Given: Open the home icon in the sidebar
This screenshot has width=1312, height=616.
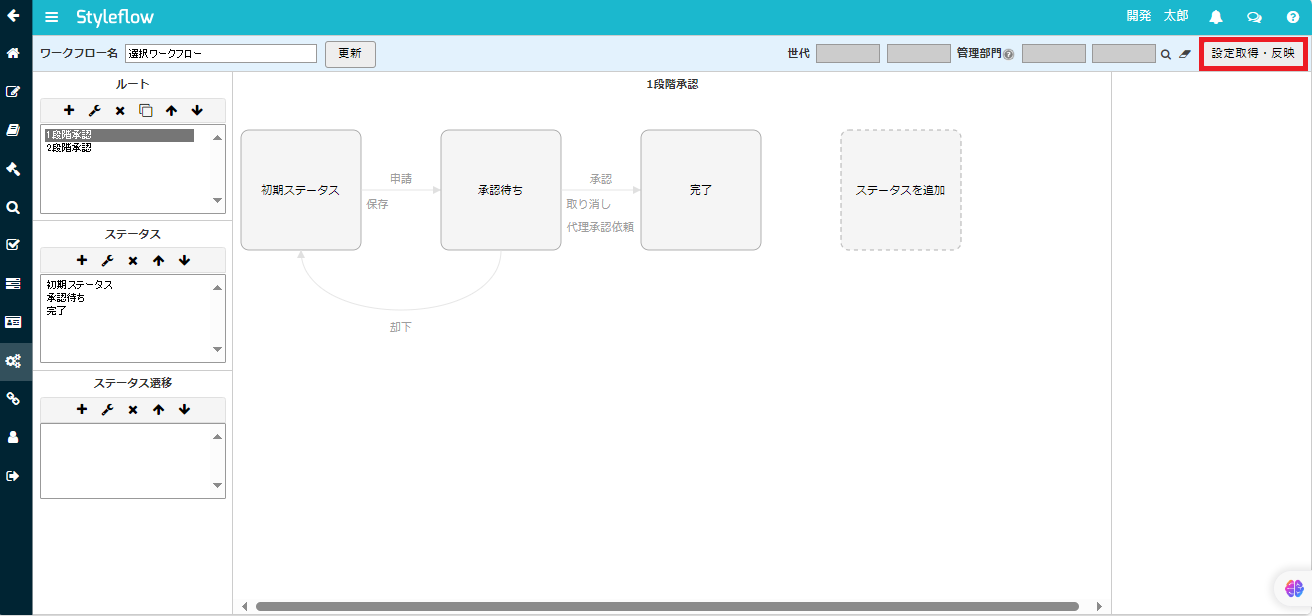Looking at the screenshot, I should (x=14, y=53).
